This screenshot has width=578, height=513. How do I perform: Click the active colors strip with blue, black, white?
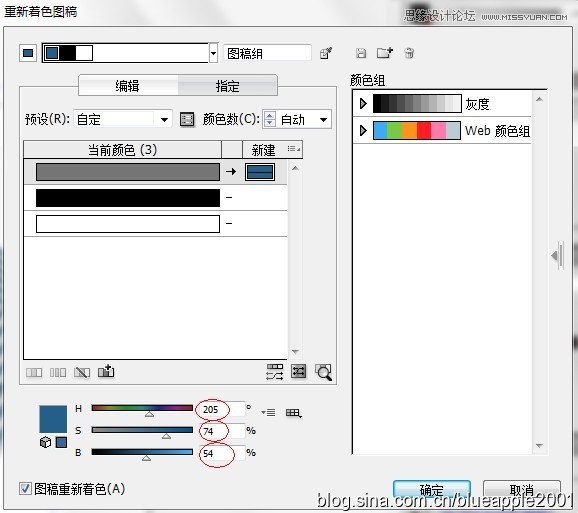click(x=69, y=53)
